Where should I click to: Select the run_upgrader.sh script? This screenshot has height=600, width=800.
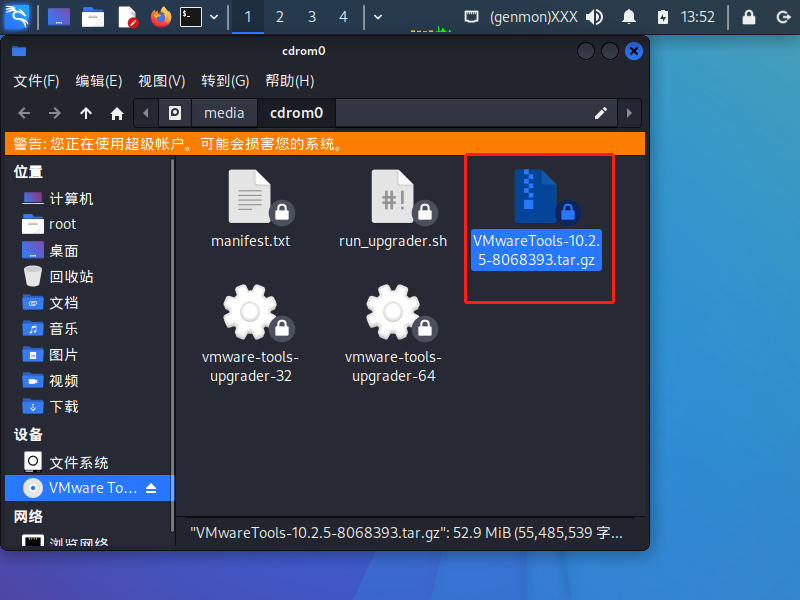click(x=393, y=209)
